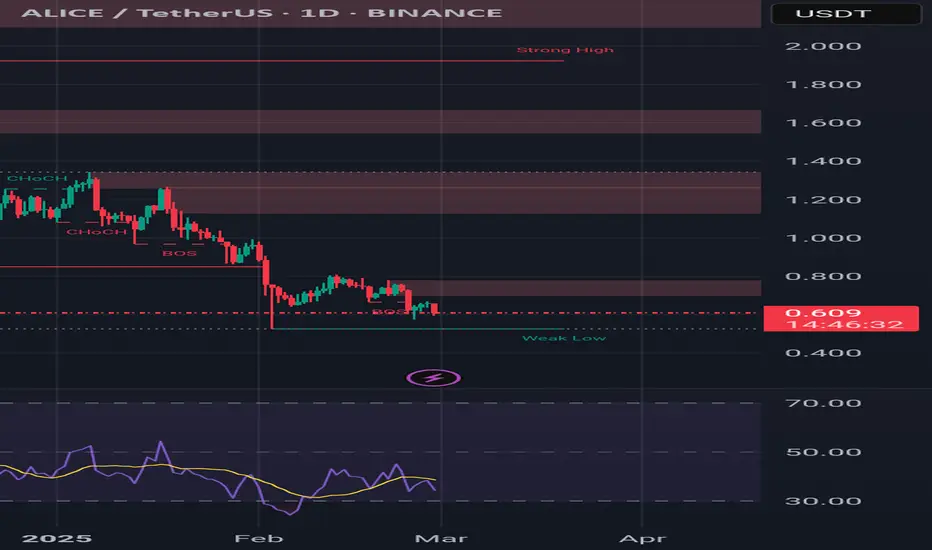Click the 14:46:32 countdown timer
Image resolution: width=932 pixels, height=550 pixels.
coord(845,325)
